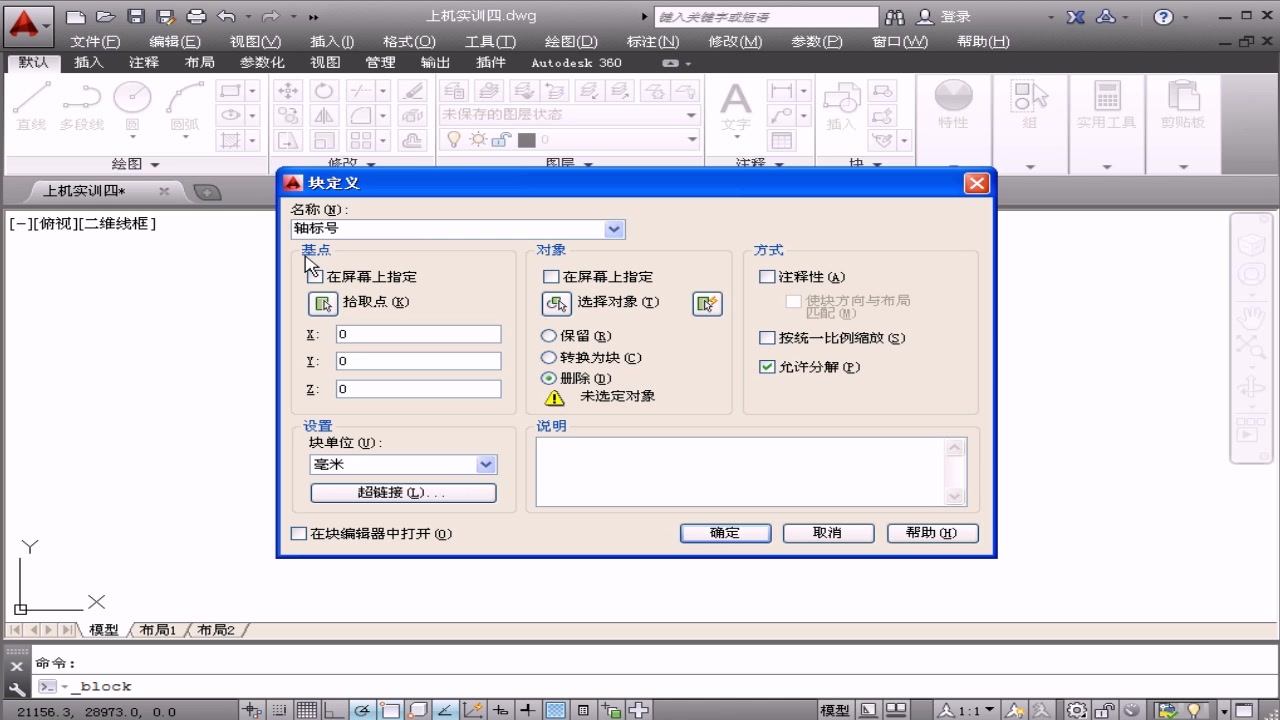Select the 保留 radio button
The image size is (1280, 720).
(x=549, y=336)
